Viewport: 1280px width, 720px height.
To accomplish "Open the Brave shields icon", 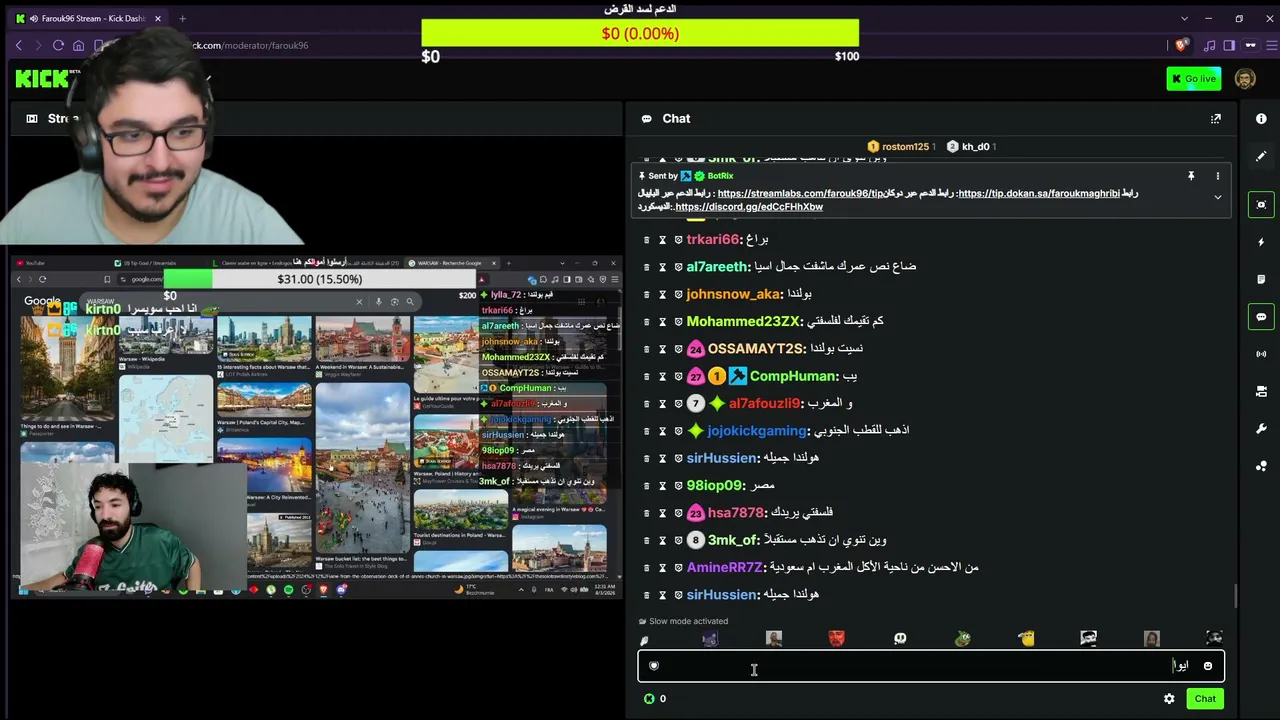I will (1182, 45).
